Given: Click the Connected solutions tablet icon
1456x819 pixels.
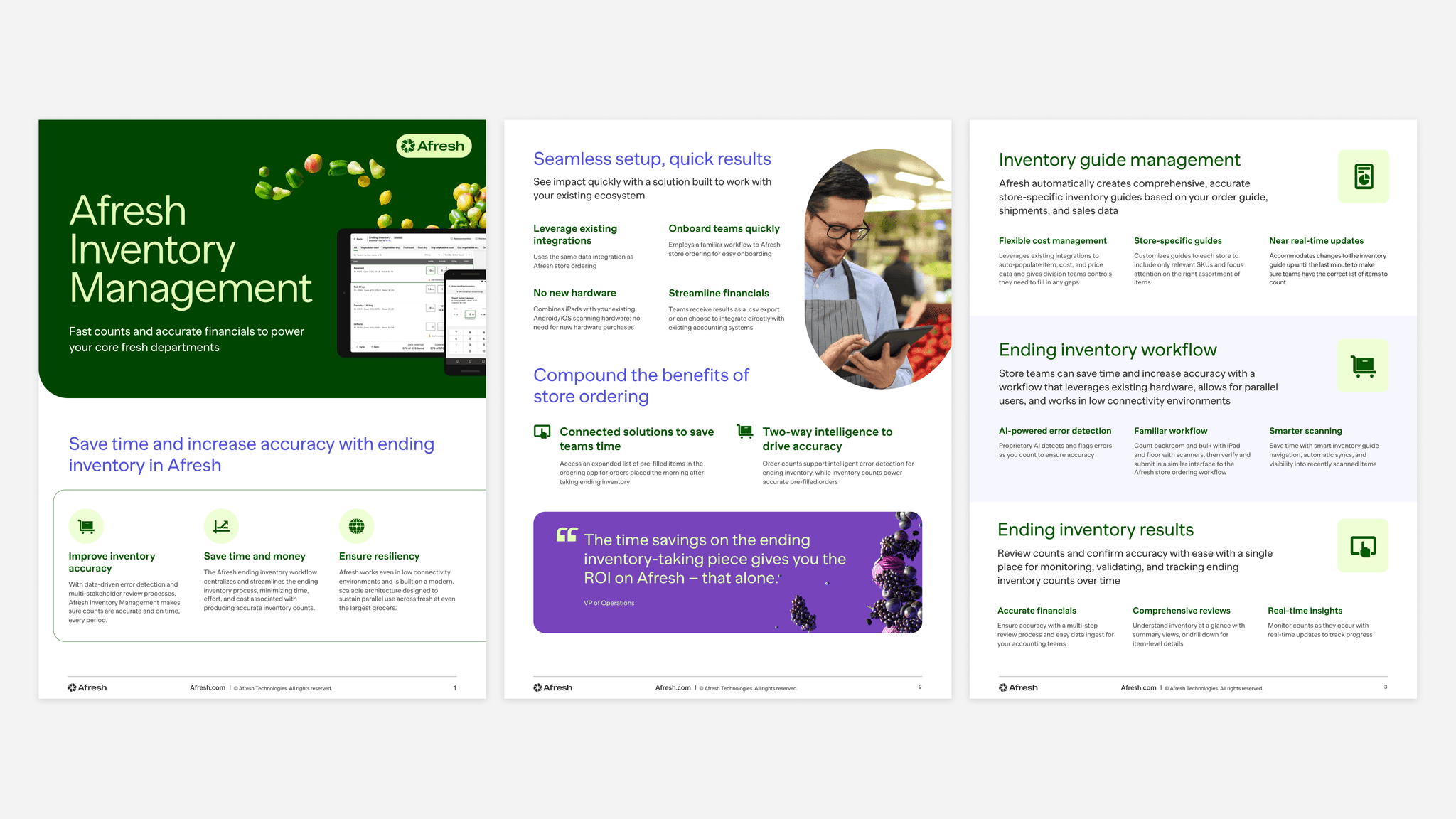Looking at the screenshot, I should 542,432.
